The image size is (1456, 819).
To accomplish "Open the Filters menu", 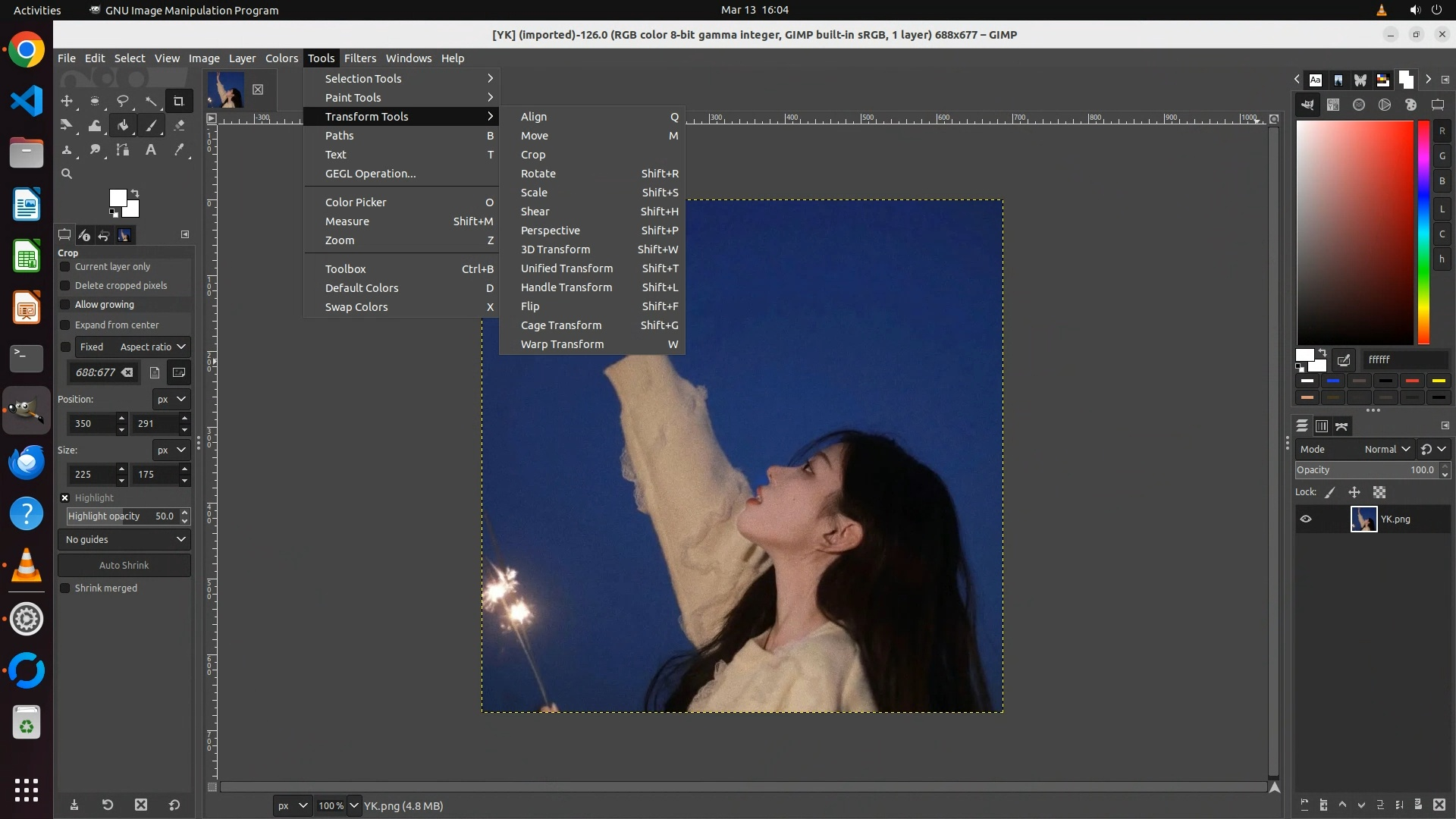I will click(x=359, y=58).
